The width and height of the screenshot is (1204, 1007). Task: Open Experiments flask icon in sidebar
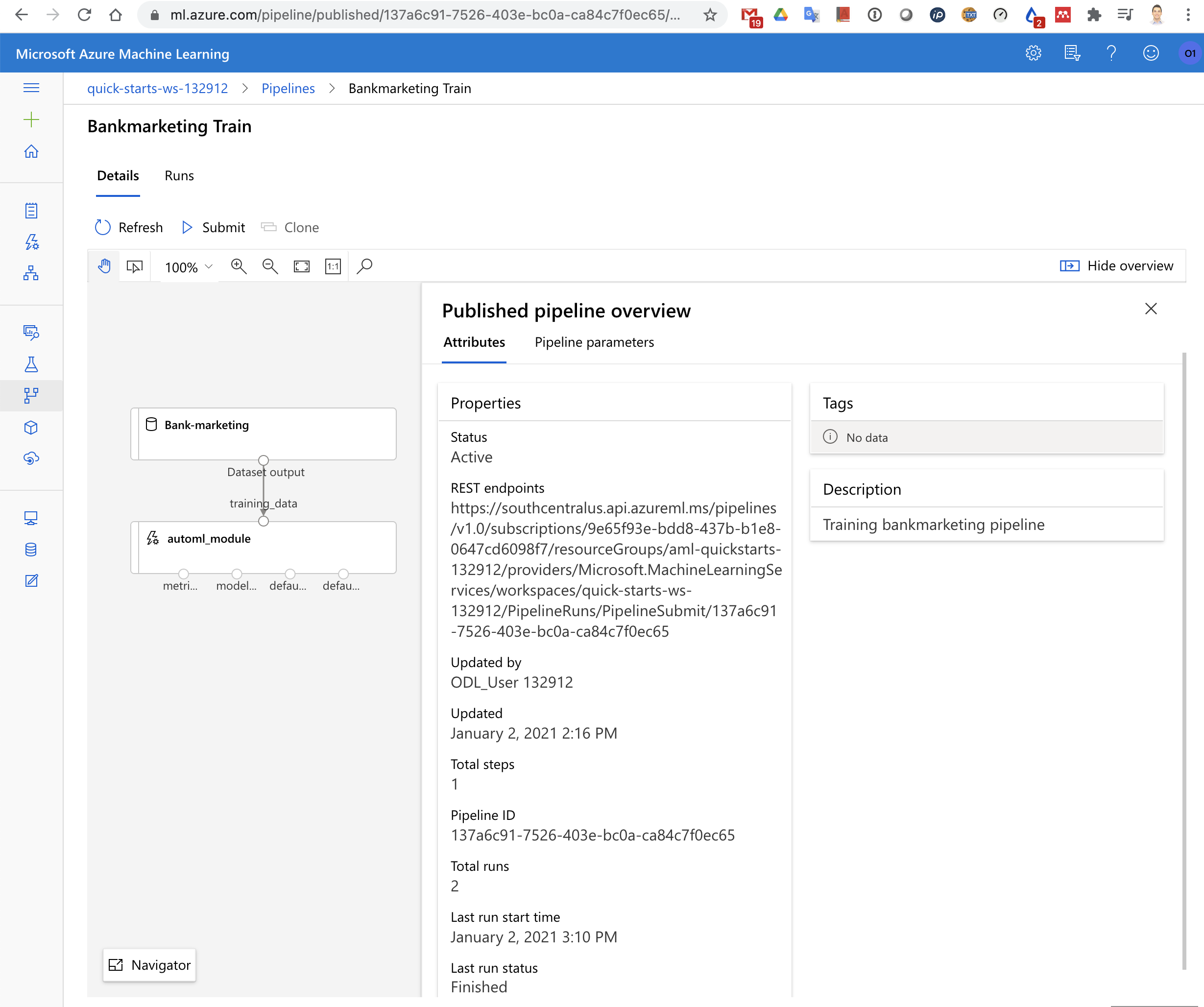(x=31, y=364)
